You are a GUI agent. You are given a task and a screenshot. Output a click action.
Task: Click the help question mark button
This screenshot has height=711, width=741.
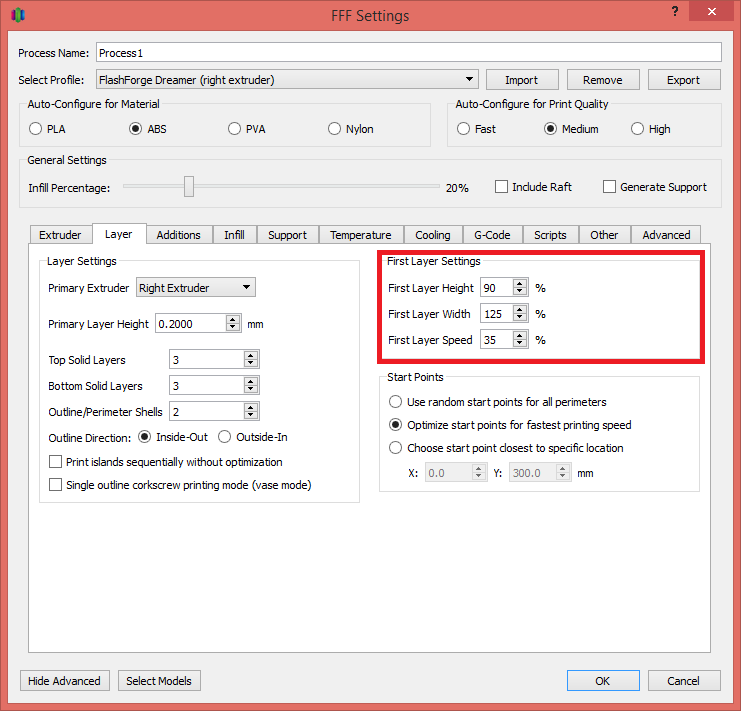pyautogui.click(x=675, y=11)
